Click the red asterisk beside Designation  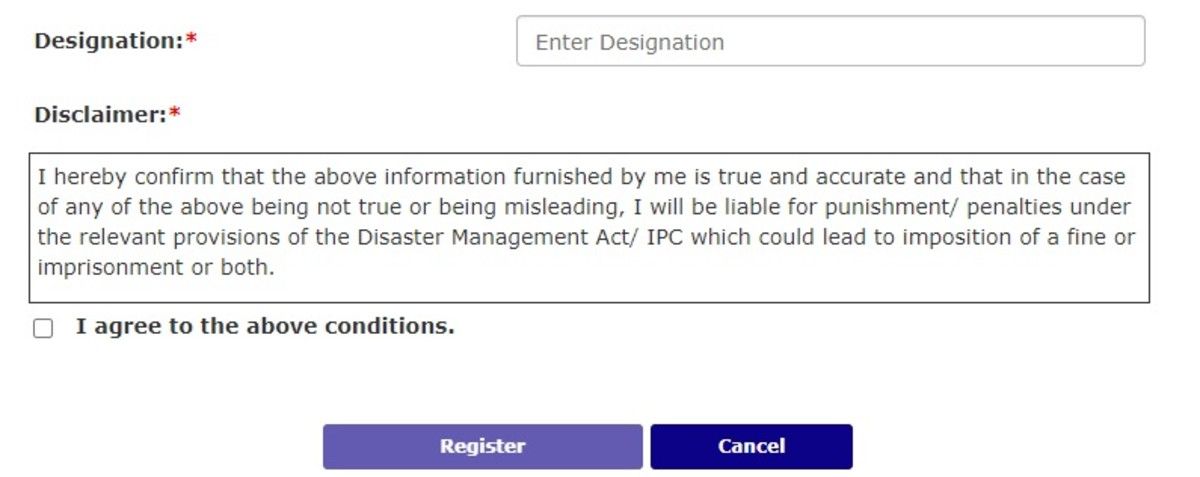(x=192, y=41)
